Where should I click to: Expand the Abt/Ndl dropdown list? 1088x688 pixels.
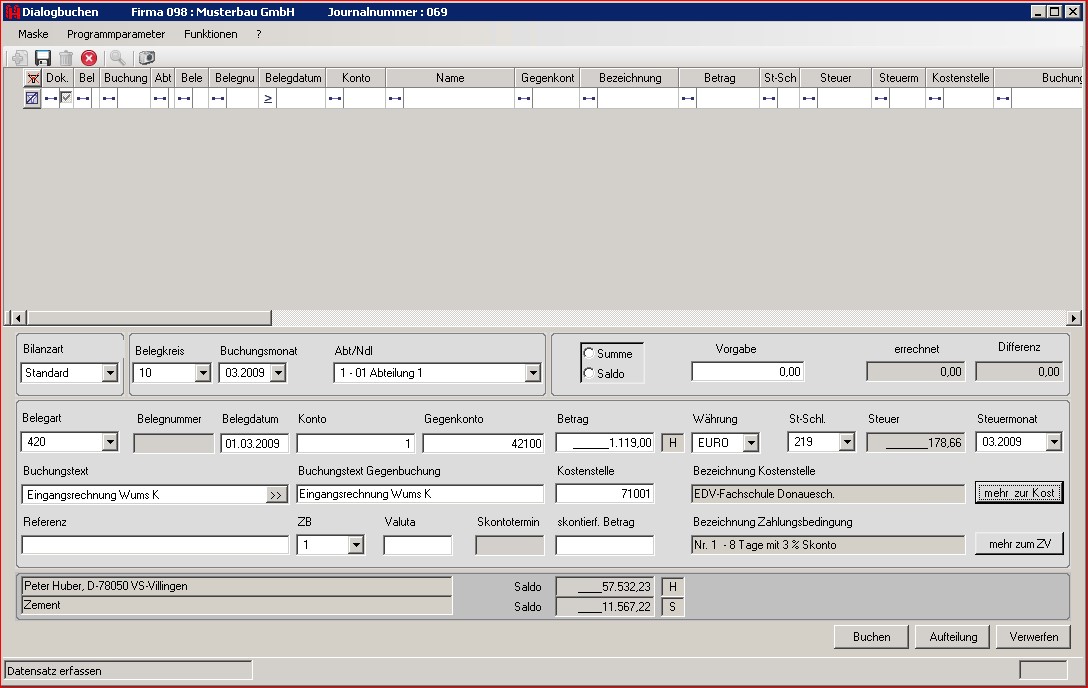coord(532,373)
